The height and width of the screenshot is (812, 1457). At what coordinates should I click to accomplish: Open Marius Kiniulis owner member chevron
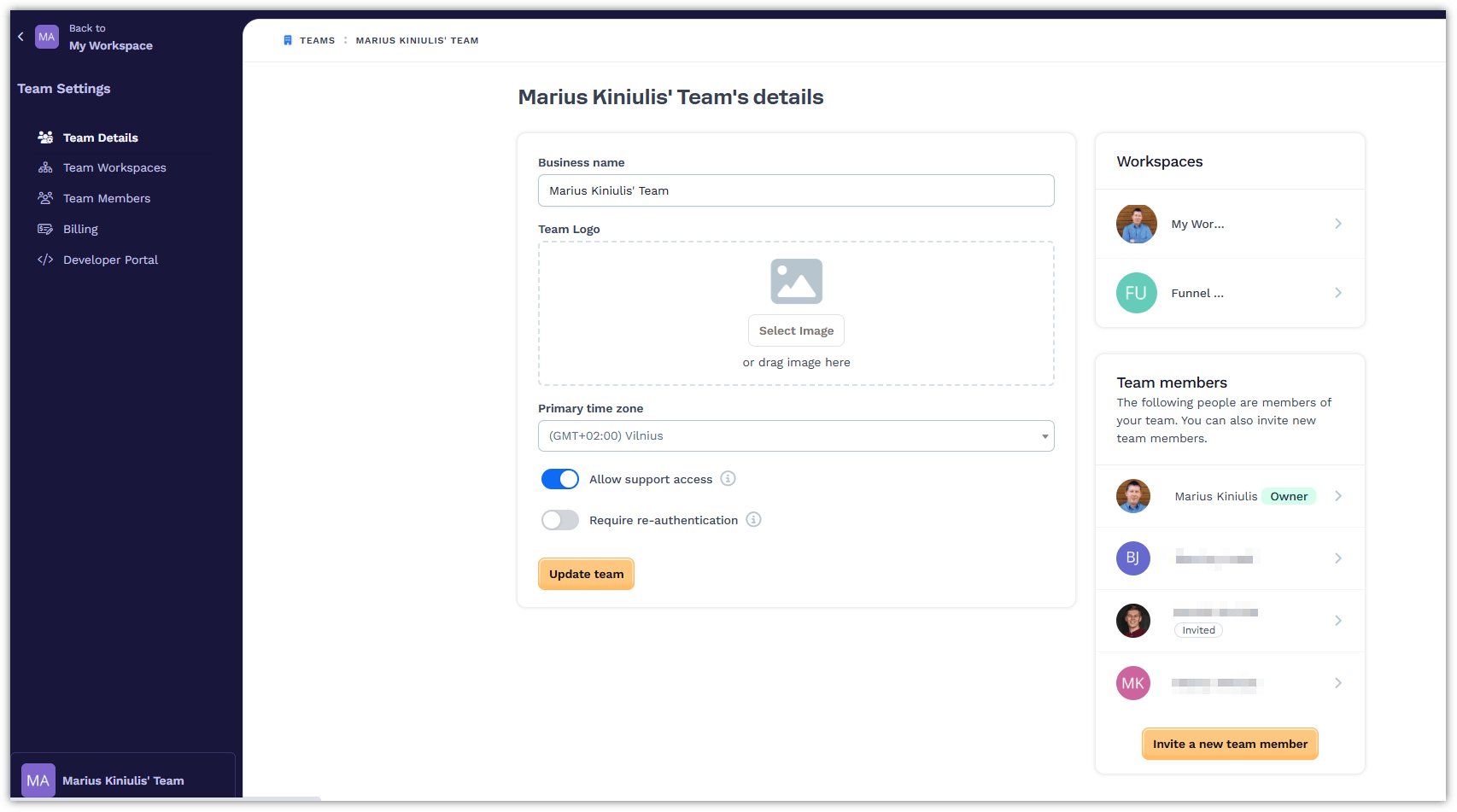1337,496
